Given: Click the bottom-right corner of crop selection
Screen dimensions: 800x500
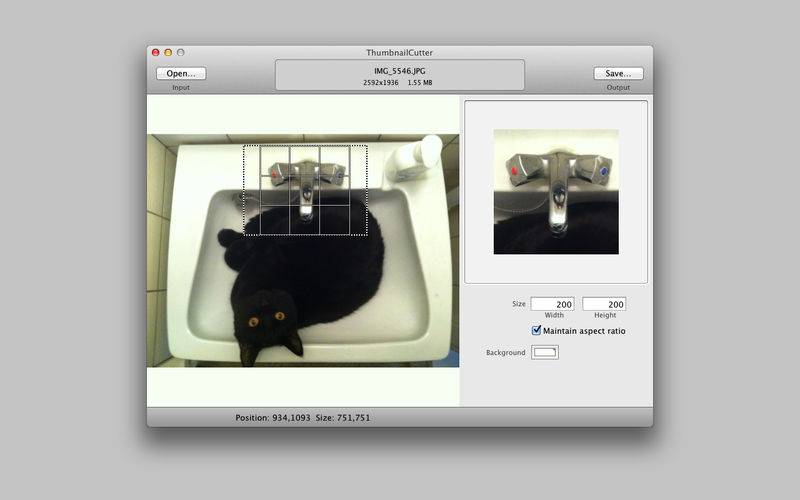Looking at the screenshot, I should tap(367, 235).
